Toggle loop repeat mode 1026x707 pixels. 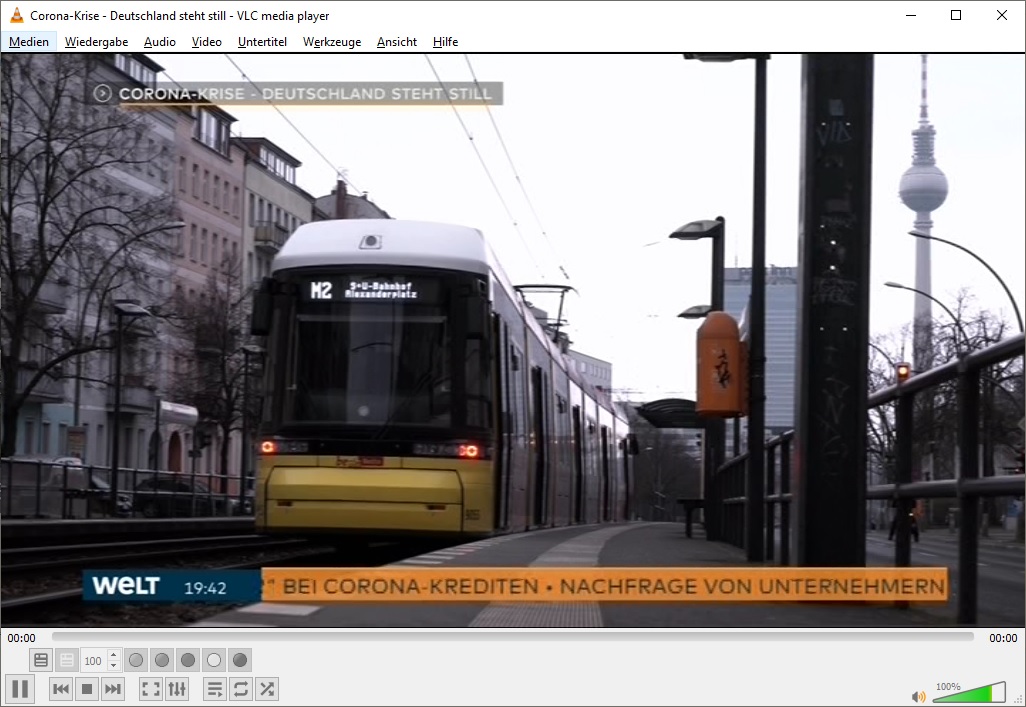241,689
